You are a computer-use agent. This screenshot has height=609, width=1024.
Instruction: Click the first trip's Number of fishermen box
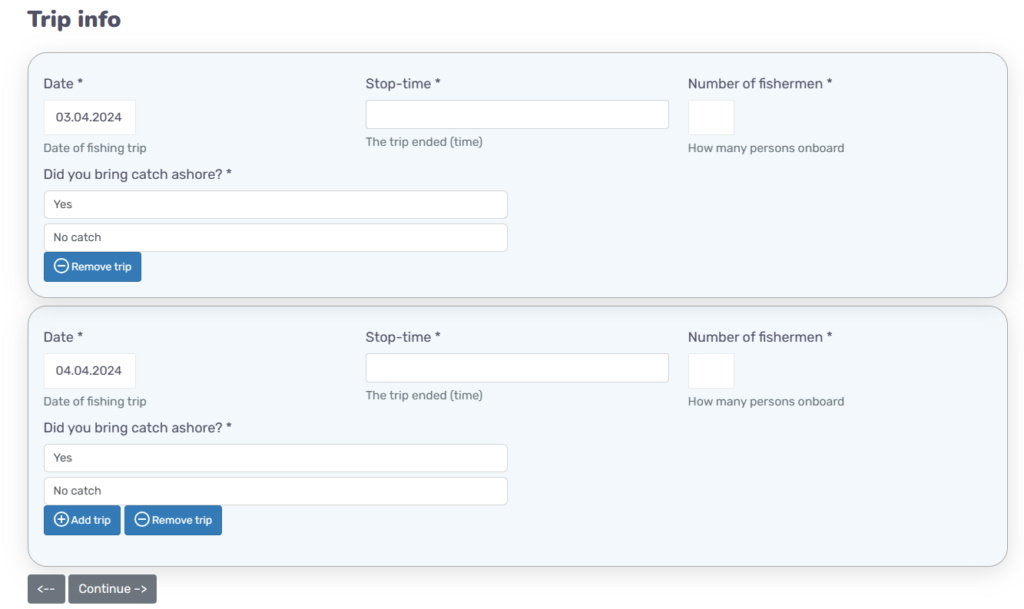point(710,117)
